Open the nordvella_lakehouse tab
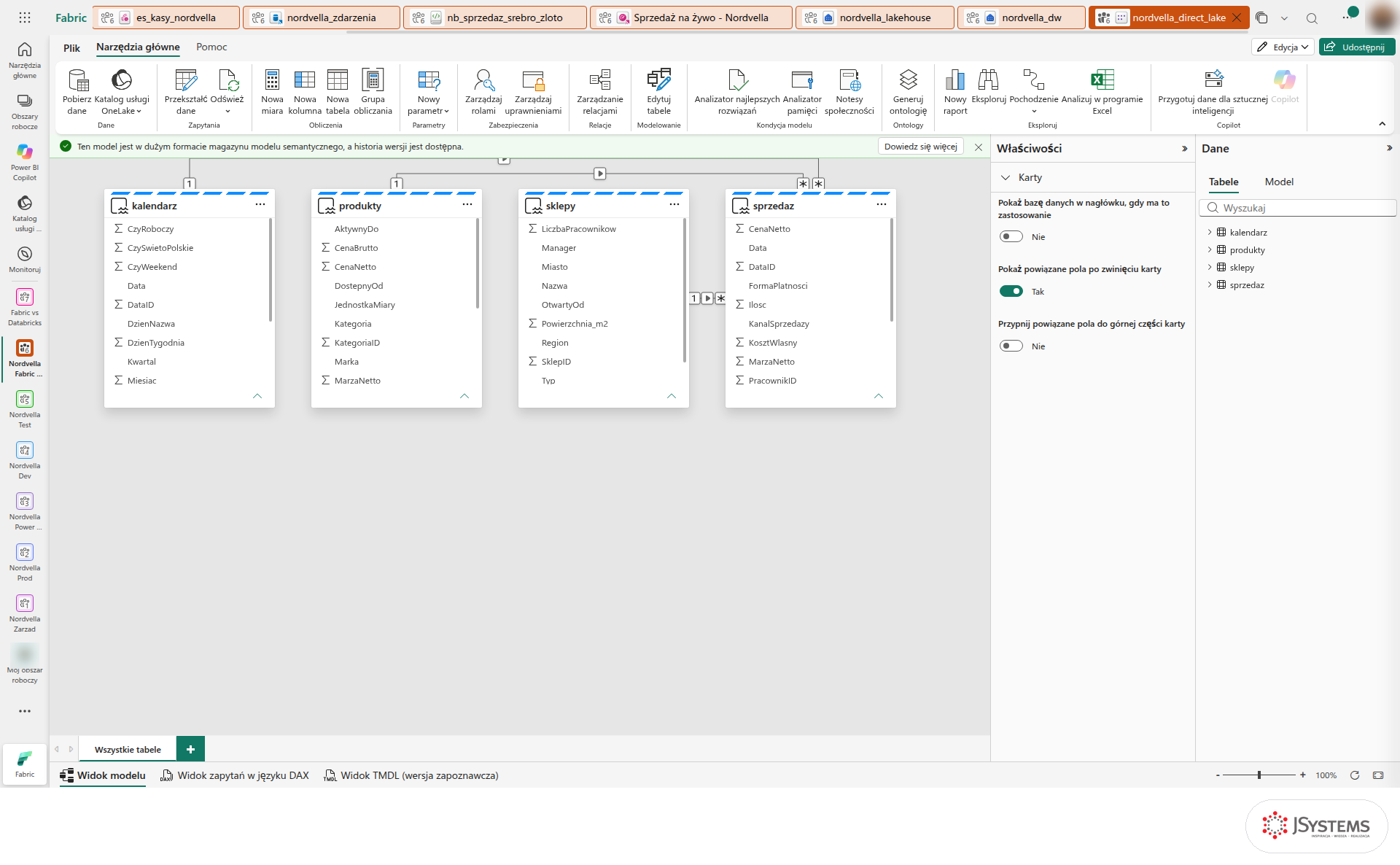The width and height of the screenshot is (1400, 865). (875, 18)
